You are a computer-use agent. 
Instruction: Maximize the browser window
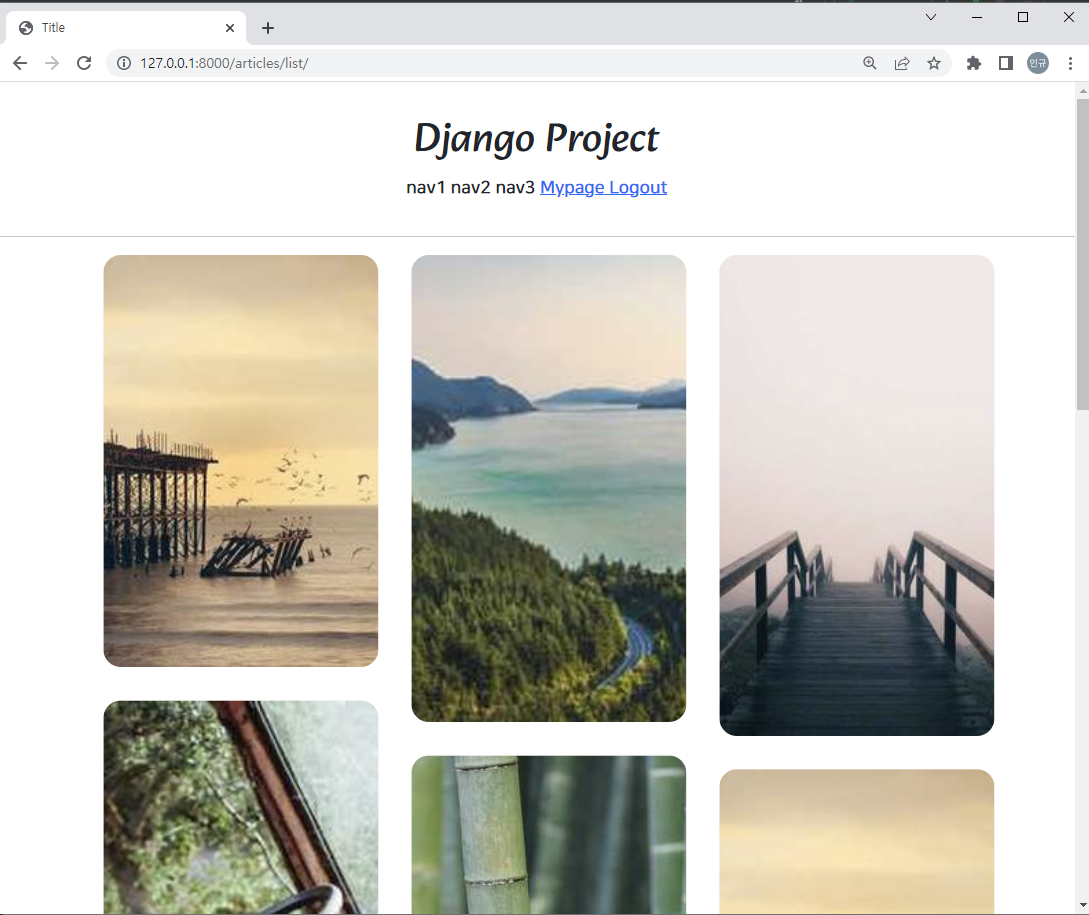(x=1022, y=17)
